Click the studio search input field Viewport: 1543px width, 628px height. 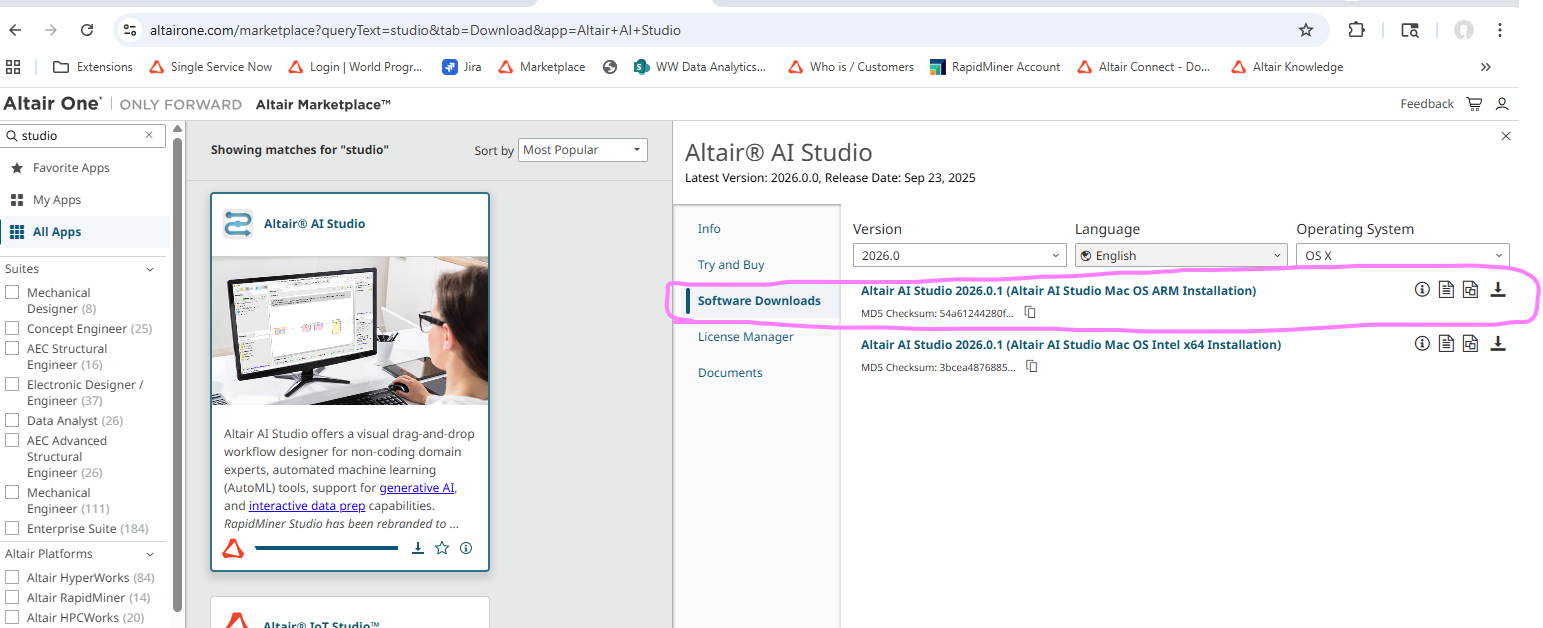click(82, 135)
